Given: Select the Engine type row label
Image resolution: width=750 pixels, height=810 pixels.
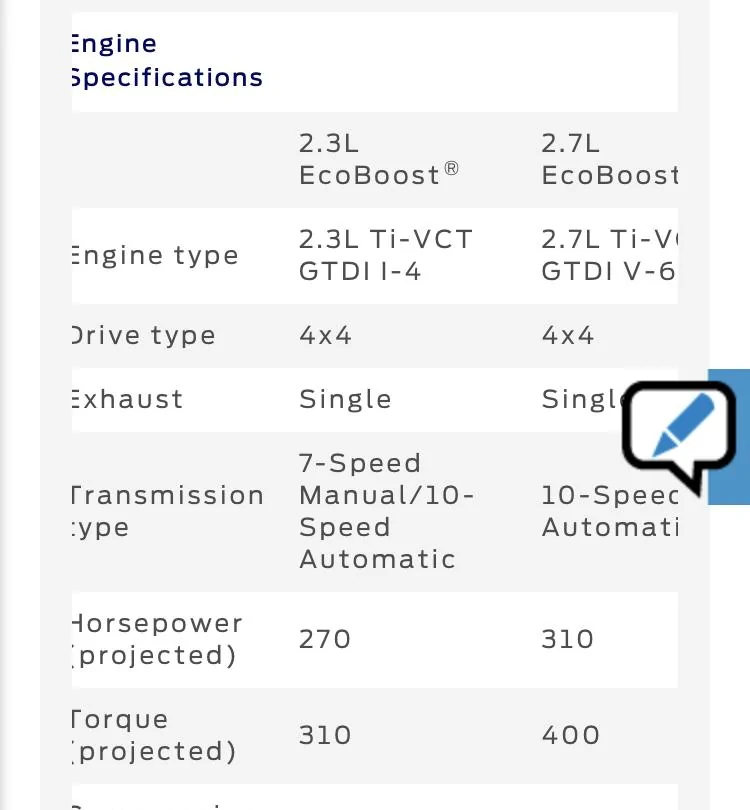Looking at the screenshot, I should (x=155, y=256).
